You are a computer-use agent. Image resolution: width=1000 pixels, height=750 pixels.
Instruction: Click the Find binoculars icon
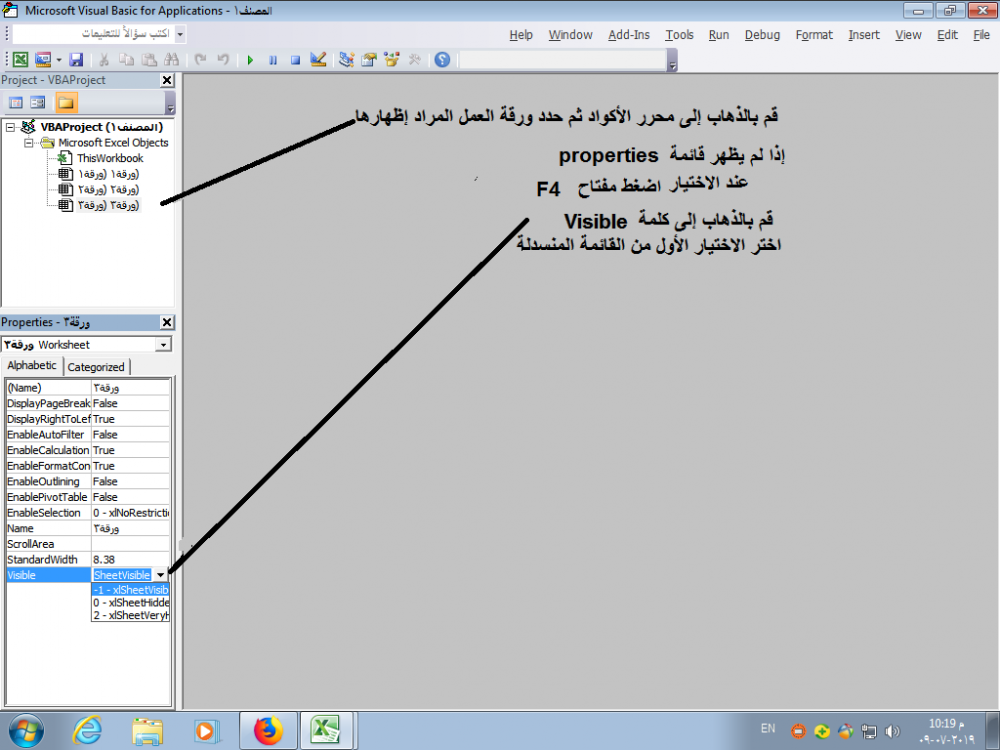[171, 60]
